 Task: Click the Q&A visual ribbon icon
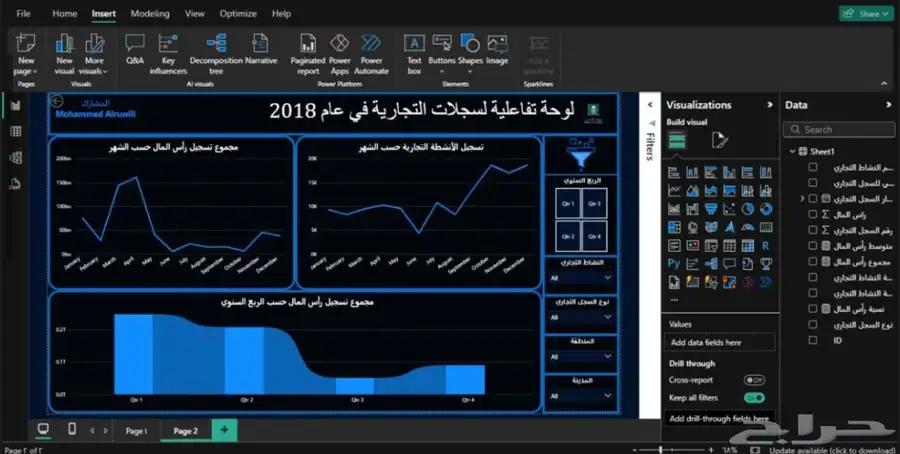point(135,49)
